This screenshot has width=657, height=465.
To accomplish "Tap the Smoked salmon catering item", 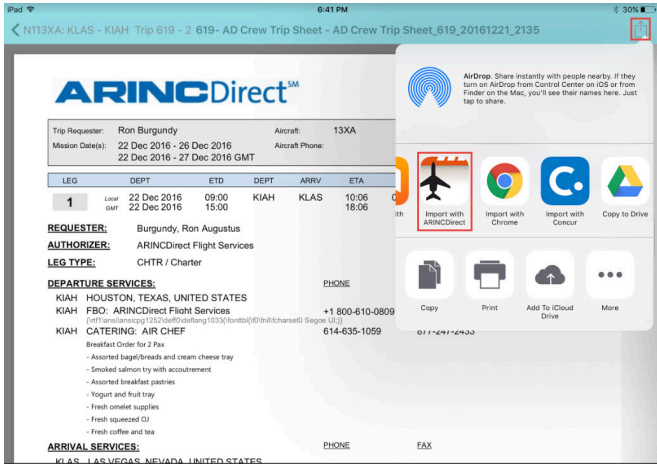I will pos(148,369).
